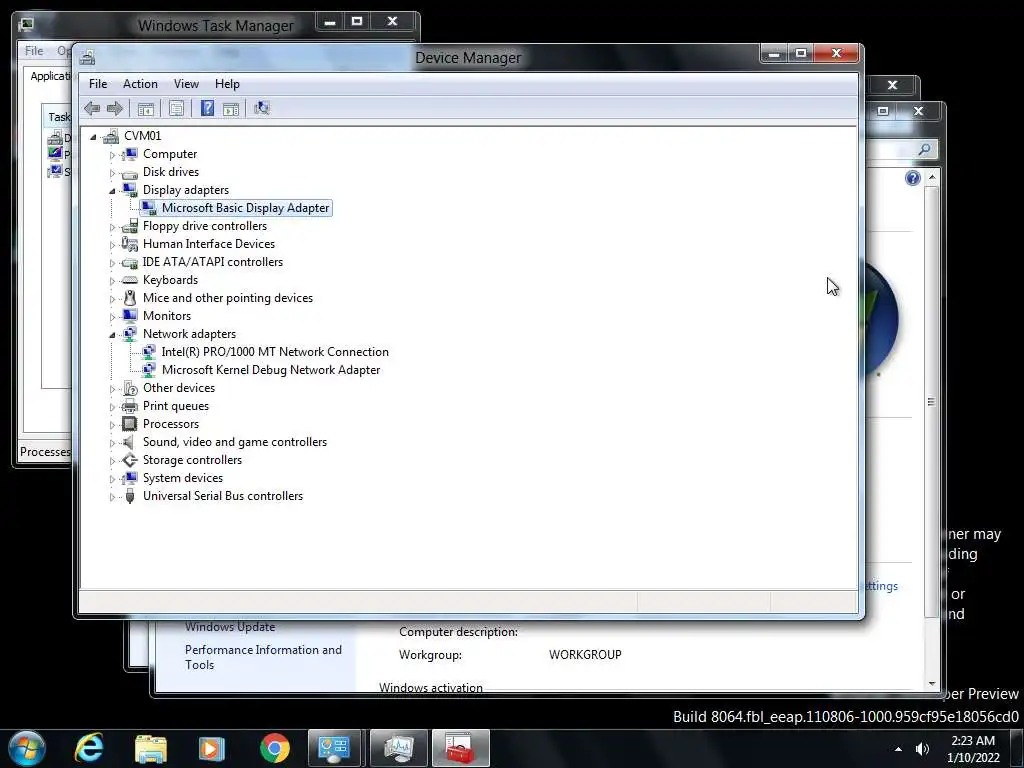Expand the Storage controllers category
1024x768 pixels.
coord(112,460)
